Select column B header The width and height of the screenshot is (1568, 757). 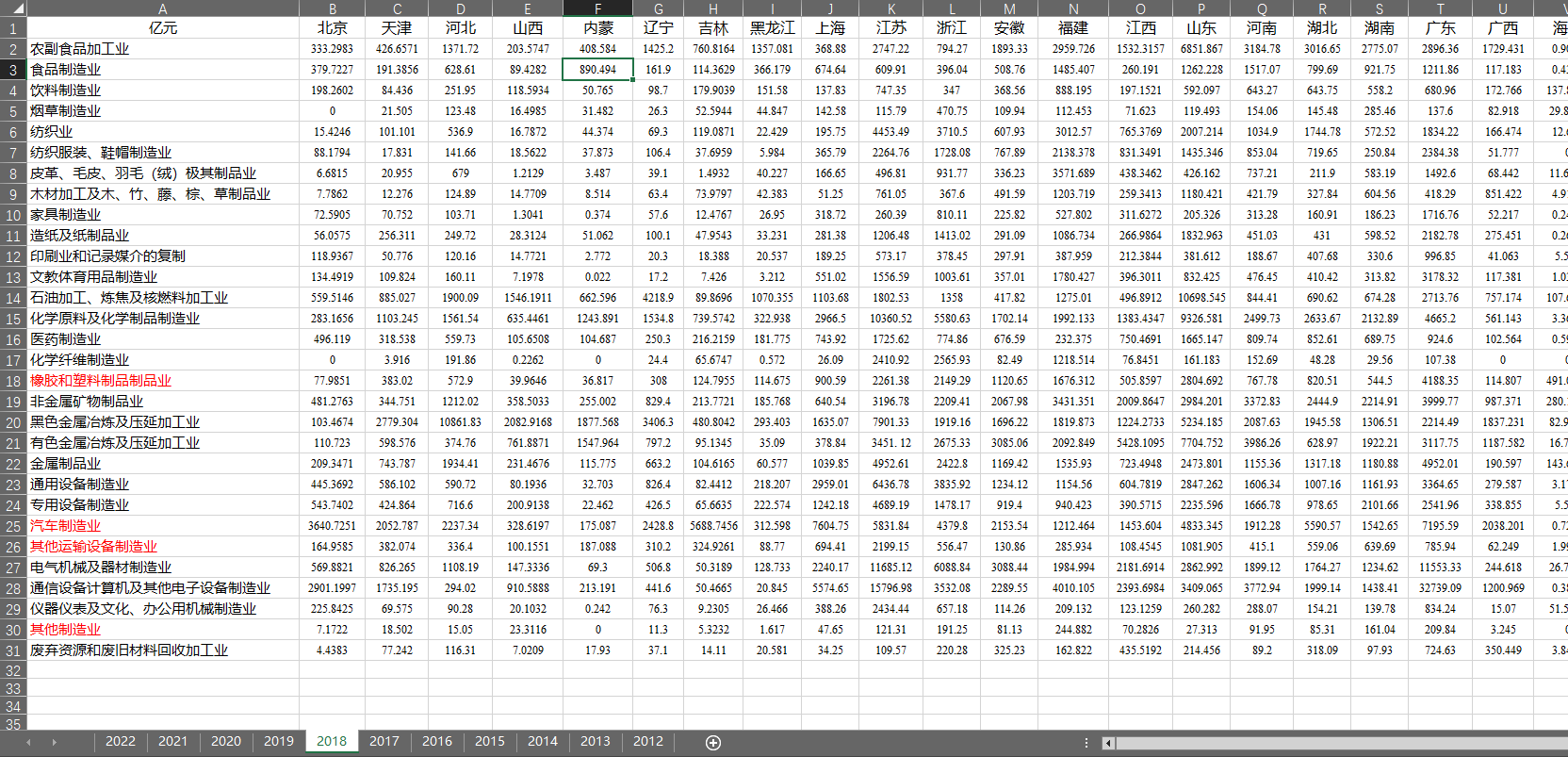point(333,8)
